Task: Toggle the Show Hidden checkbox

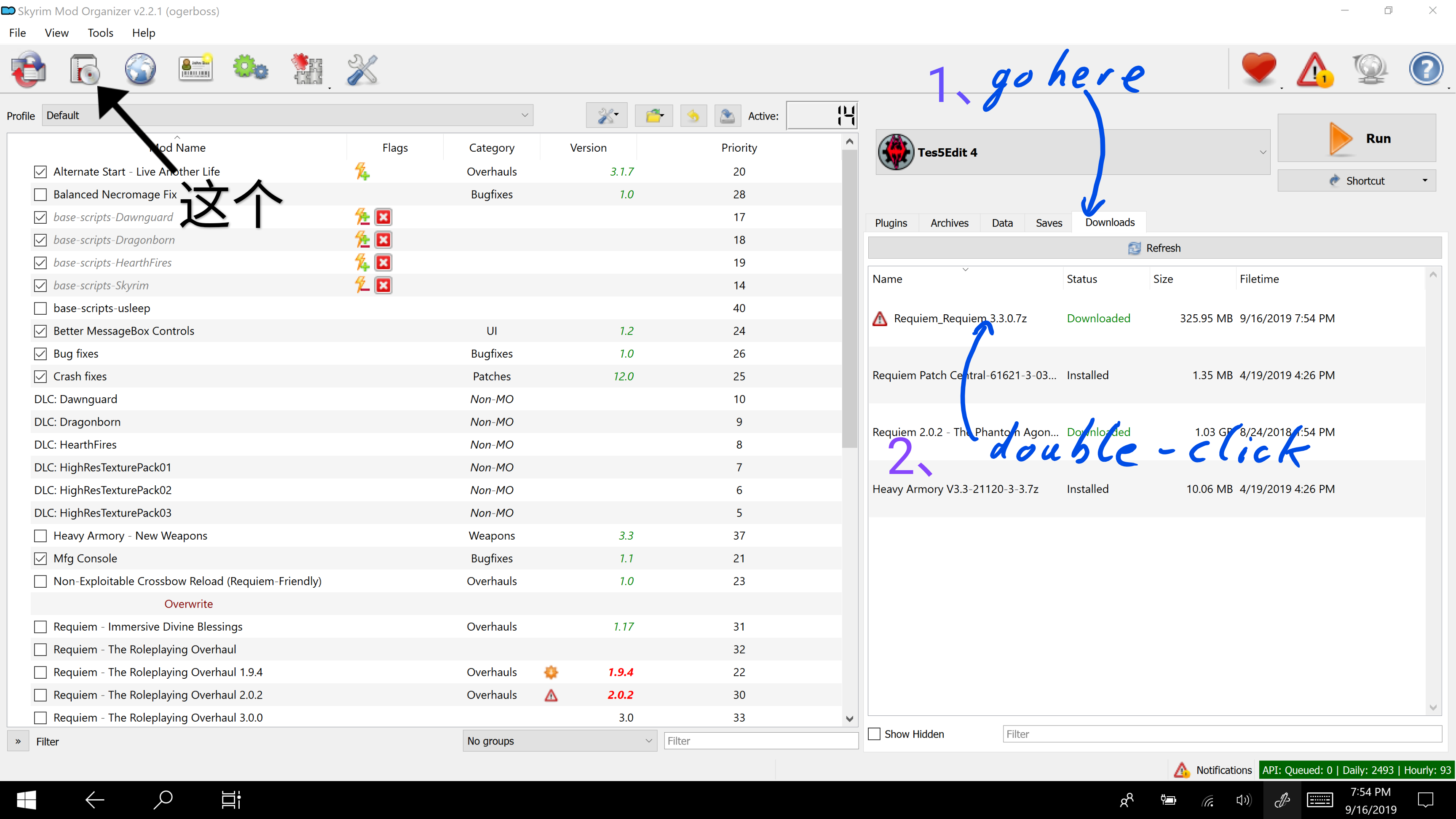Action: [x=874, y=733]
